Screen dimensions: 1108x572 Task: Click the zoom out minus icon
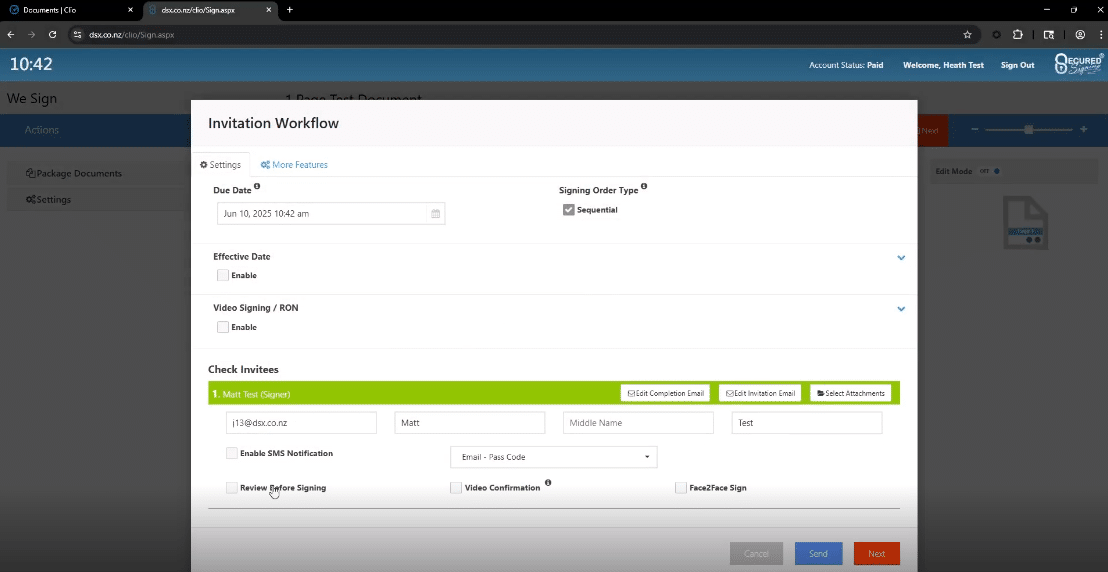974,129
